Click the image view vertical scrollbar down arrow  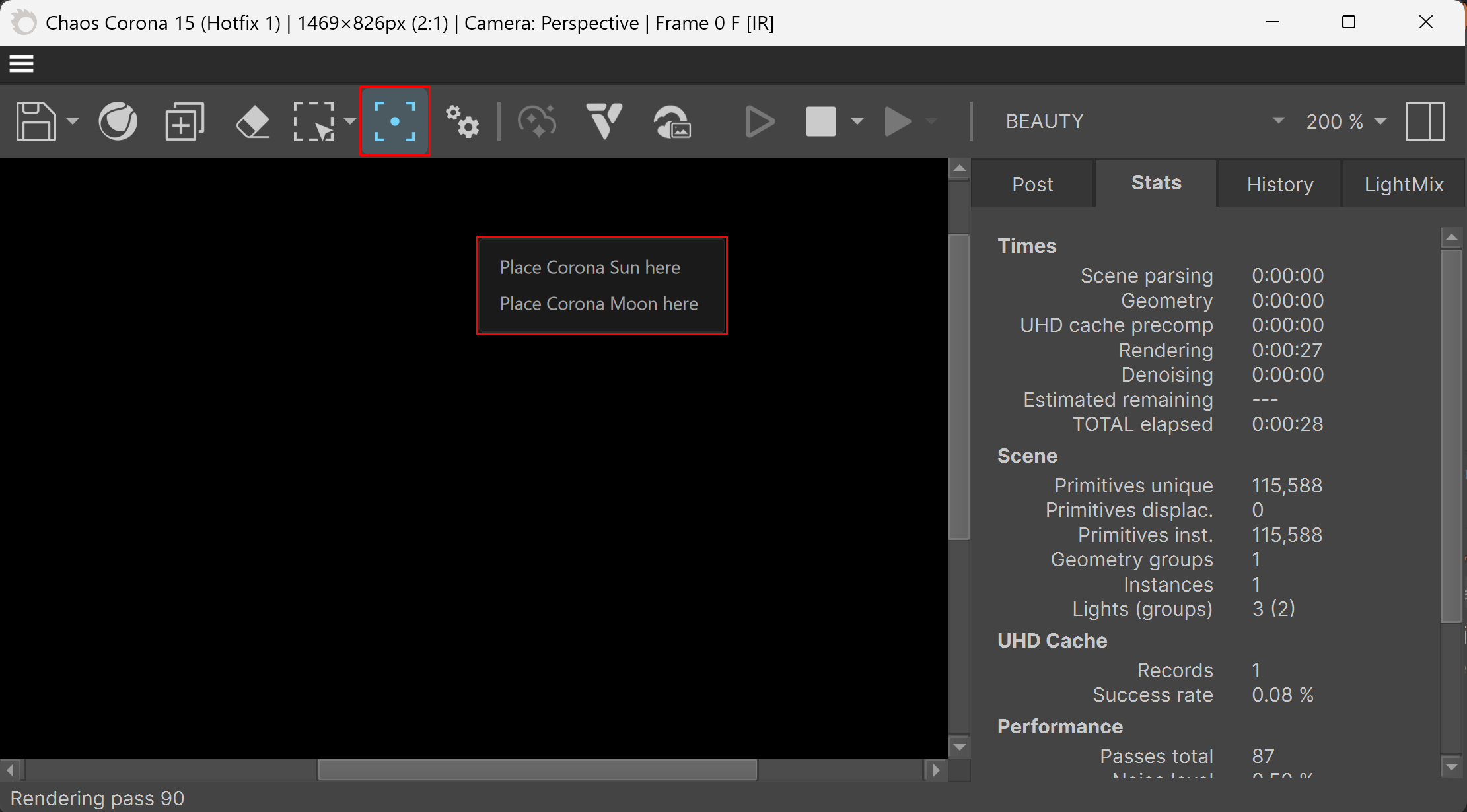tap(960, 747)
